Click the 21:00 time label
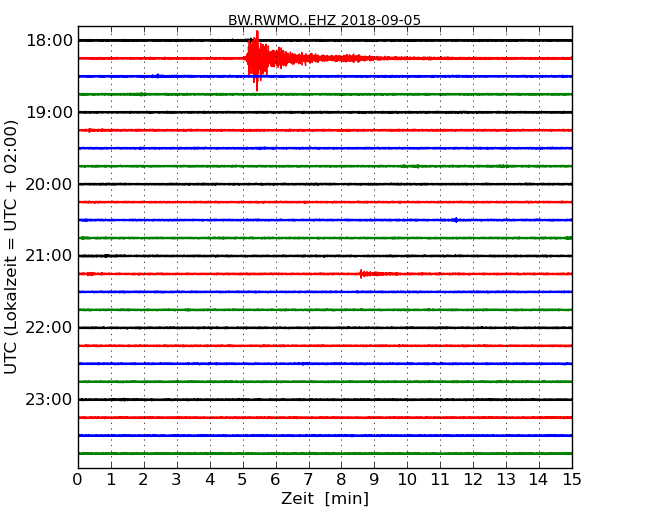 point(49,256)
